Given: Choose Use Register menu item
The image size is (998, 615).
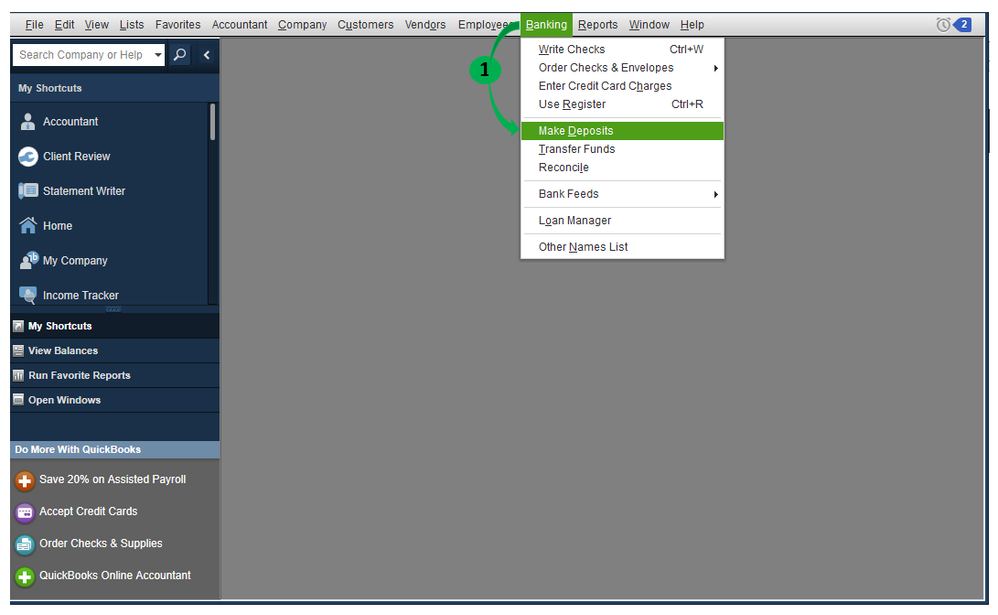Looking at the screenshot, I should coord(622,104).
